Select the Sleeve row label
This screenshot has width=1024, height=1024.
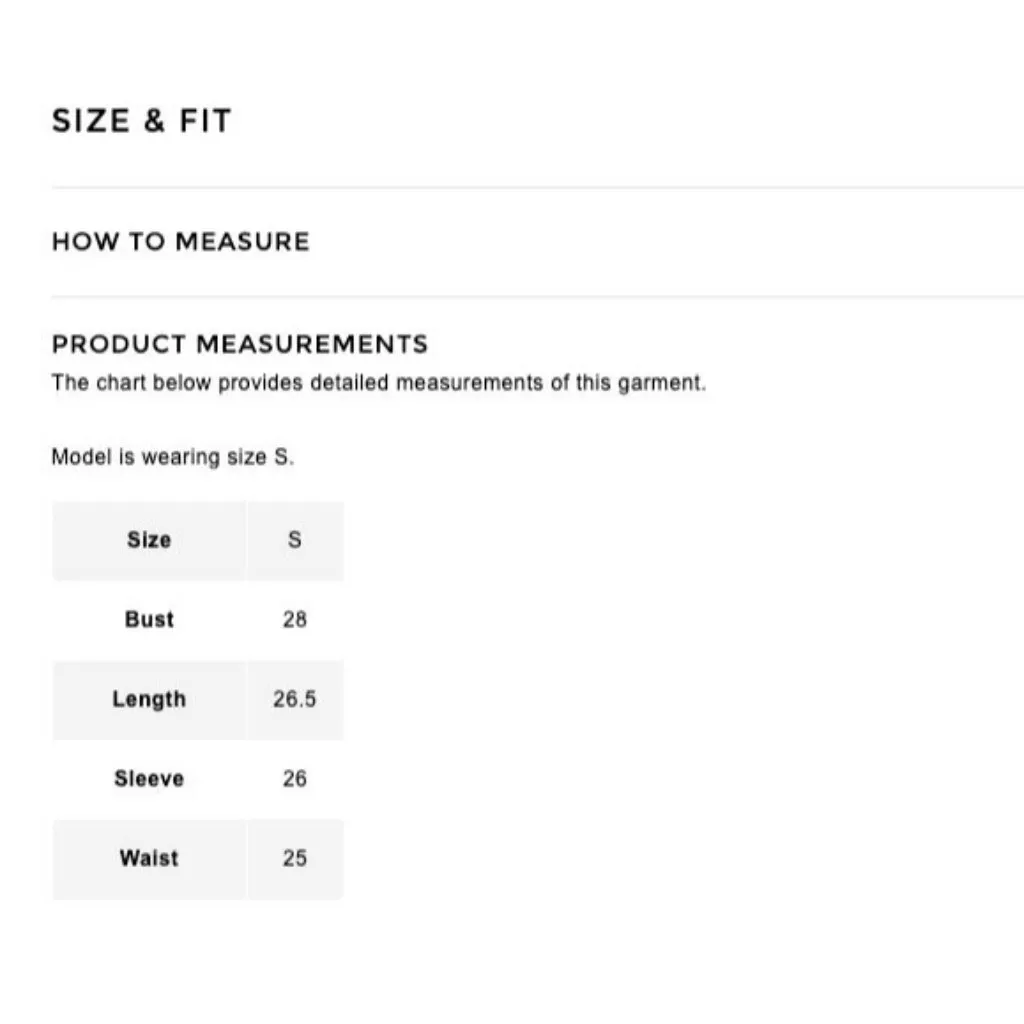click(149, 779)
